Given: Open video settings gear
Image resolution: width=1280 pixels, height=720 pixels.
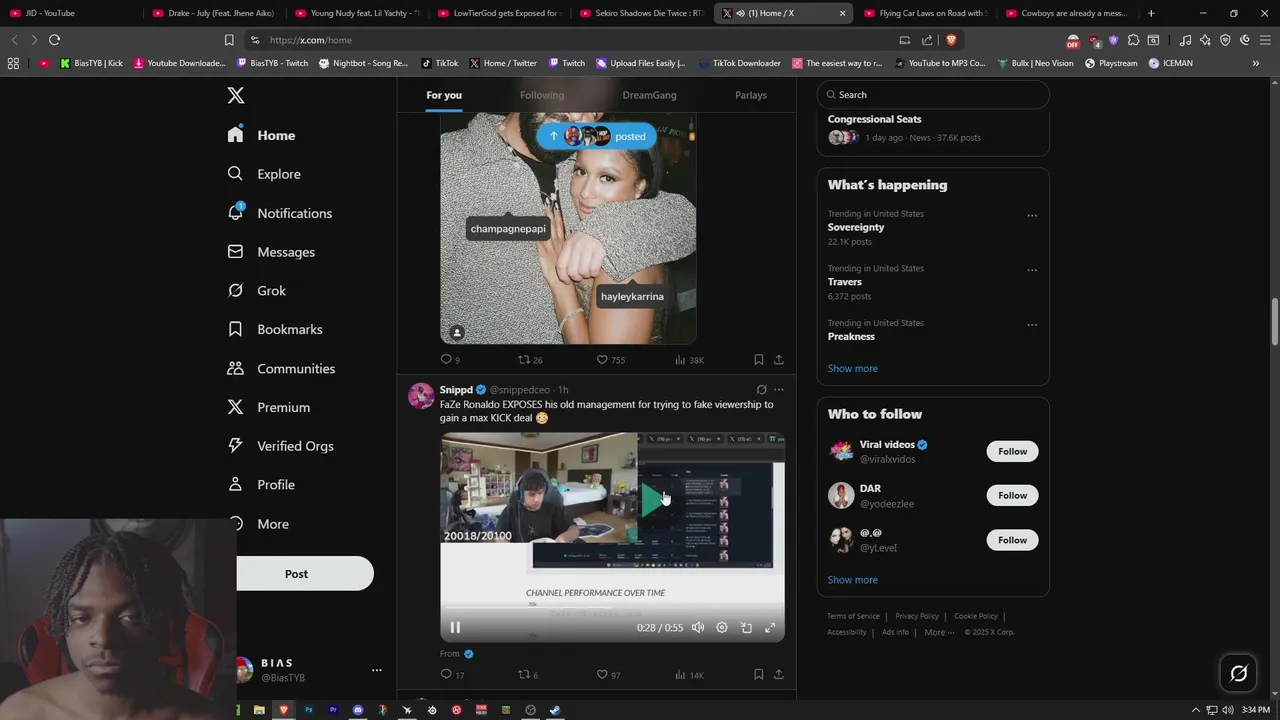Looking at the screenshot, I should [722, 627].
